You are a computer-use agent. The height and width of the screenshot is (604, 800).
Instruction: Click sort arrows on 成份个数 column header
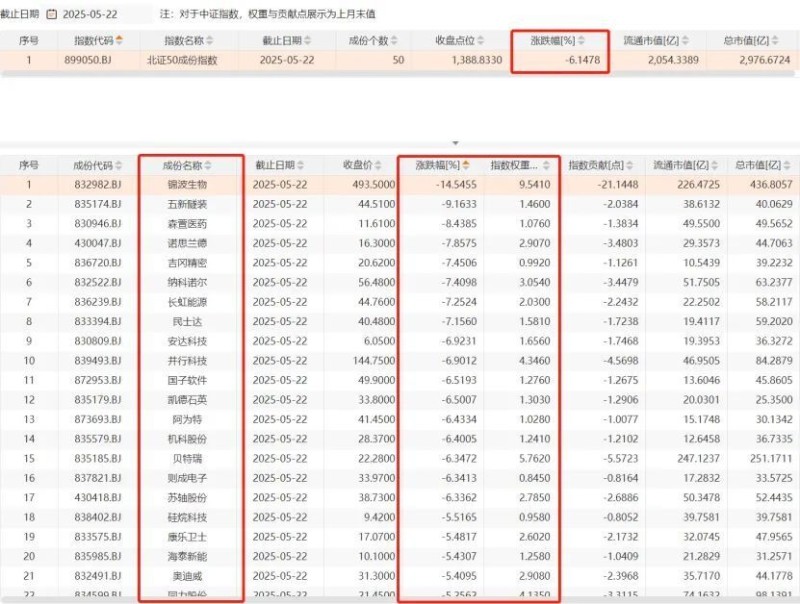(391, 40)
